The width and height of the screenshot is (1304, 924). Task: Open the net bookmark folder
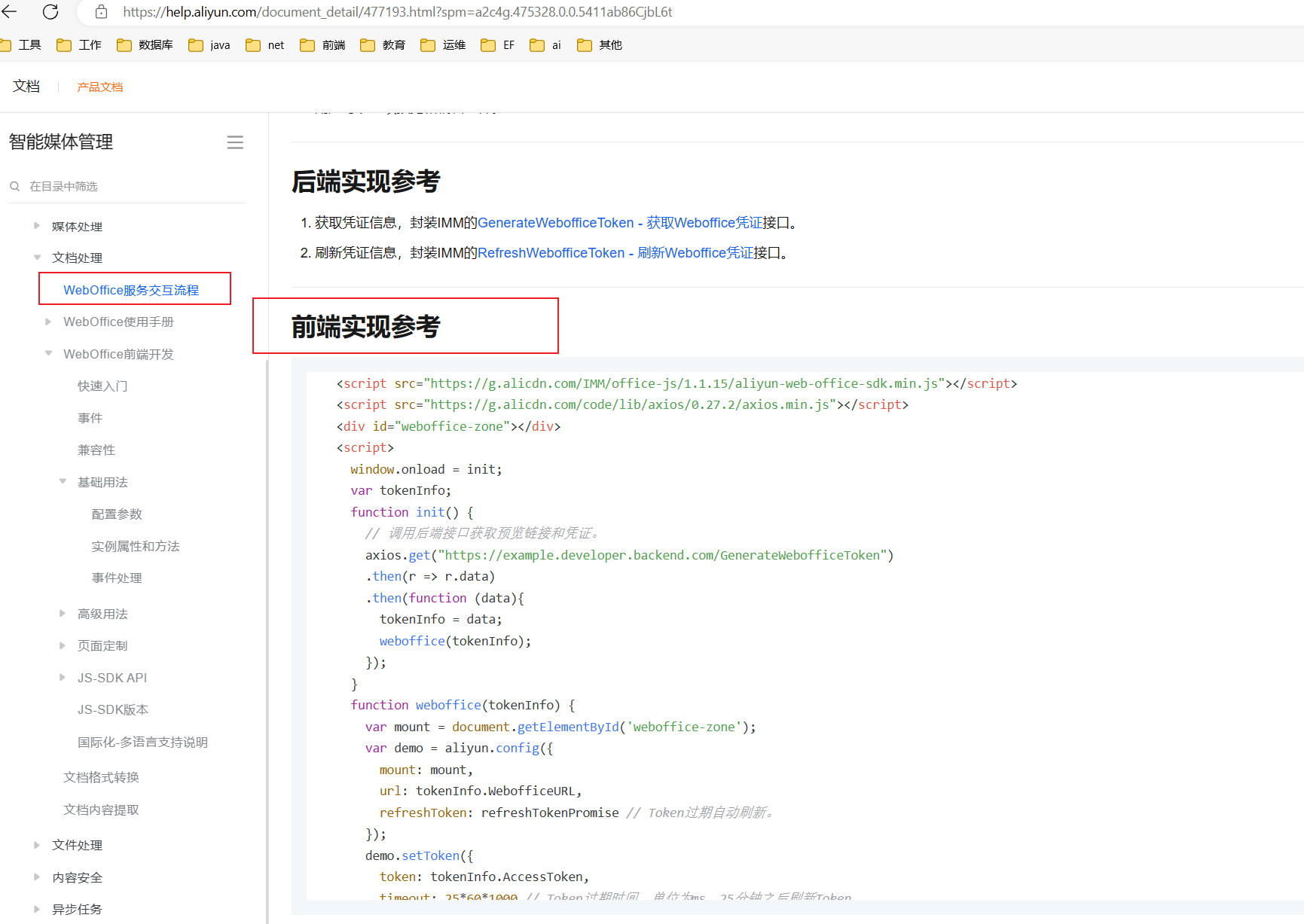click(x=265, y=45)
